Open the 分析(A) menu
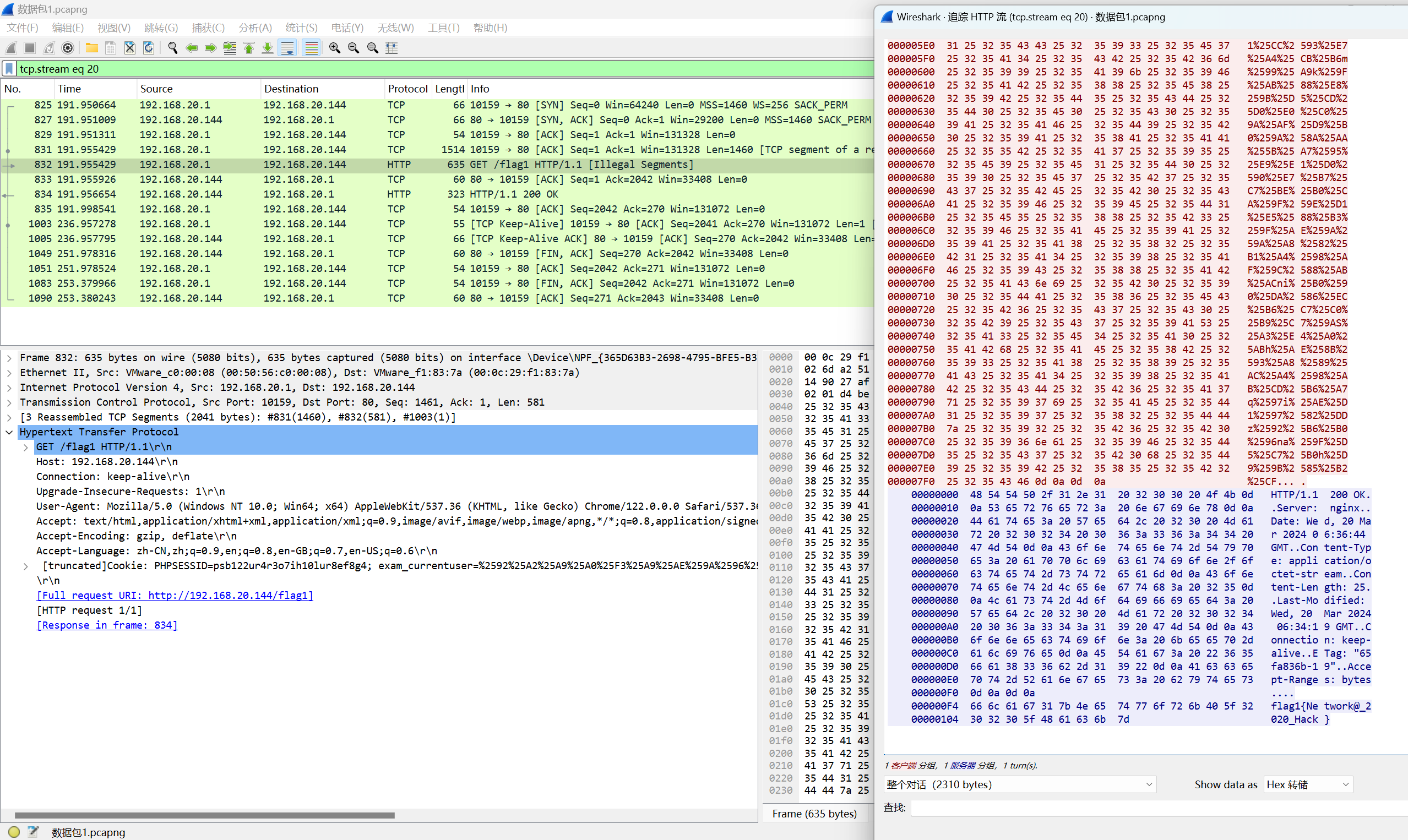This screenshot has width=1408, height=840. [255, 28]
